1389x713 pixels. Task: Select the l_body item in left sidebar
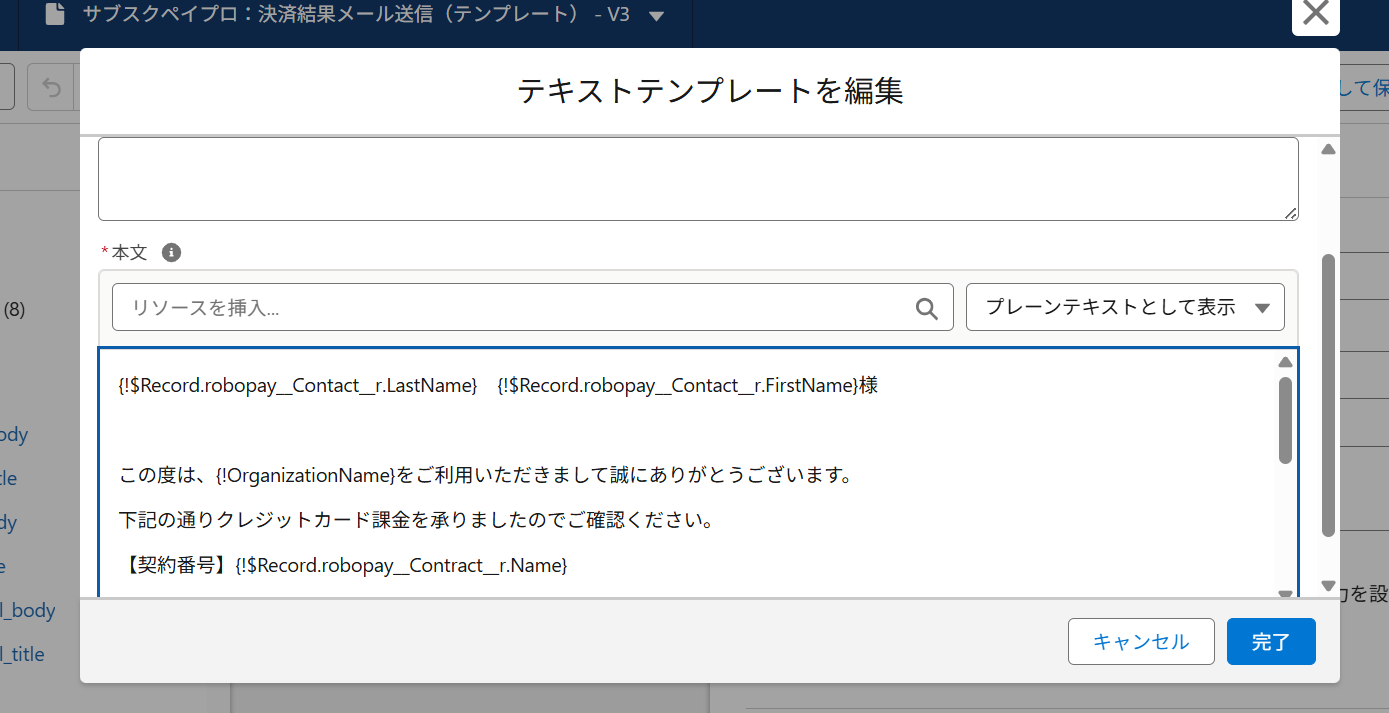pos(28,610)
